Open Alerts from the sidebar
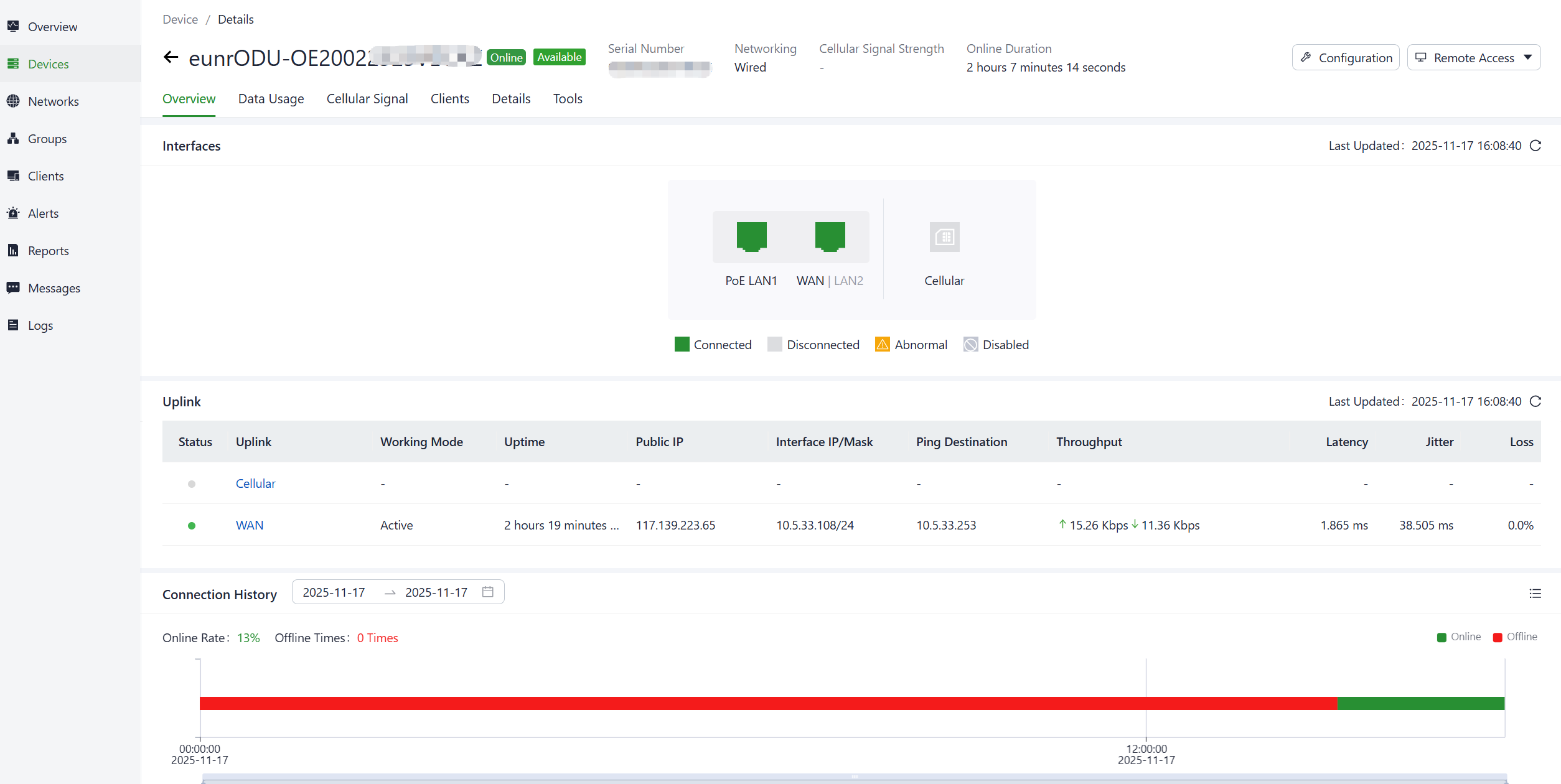The image size is (1561, 784). [x=43, y=213]
